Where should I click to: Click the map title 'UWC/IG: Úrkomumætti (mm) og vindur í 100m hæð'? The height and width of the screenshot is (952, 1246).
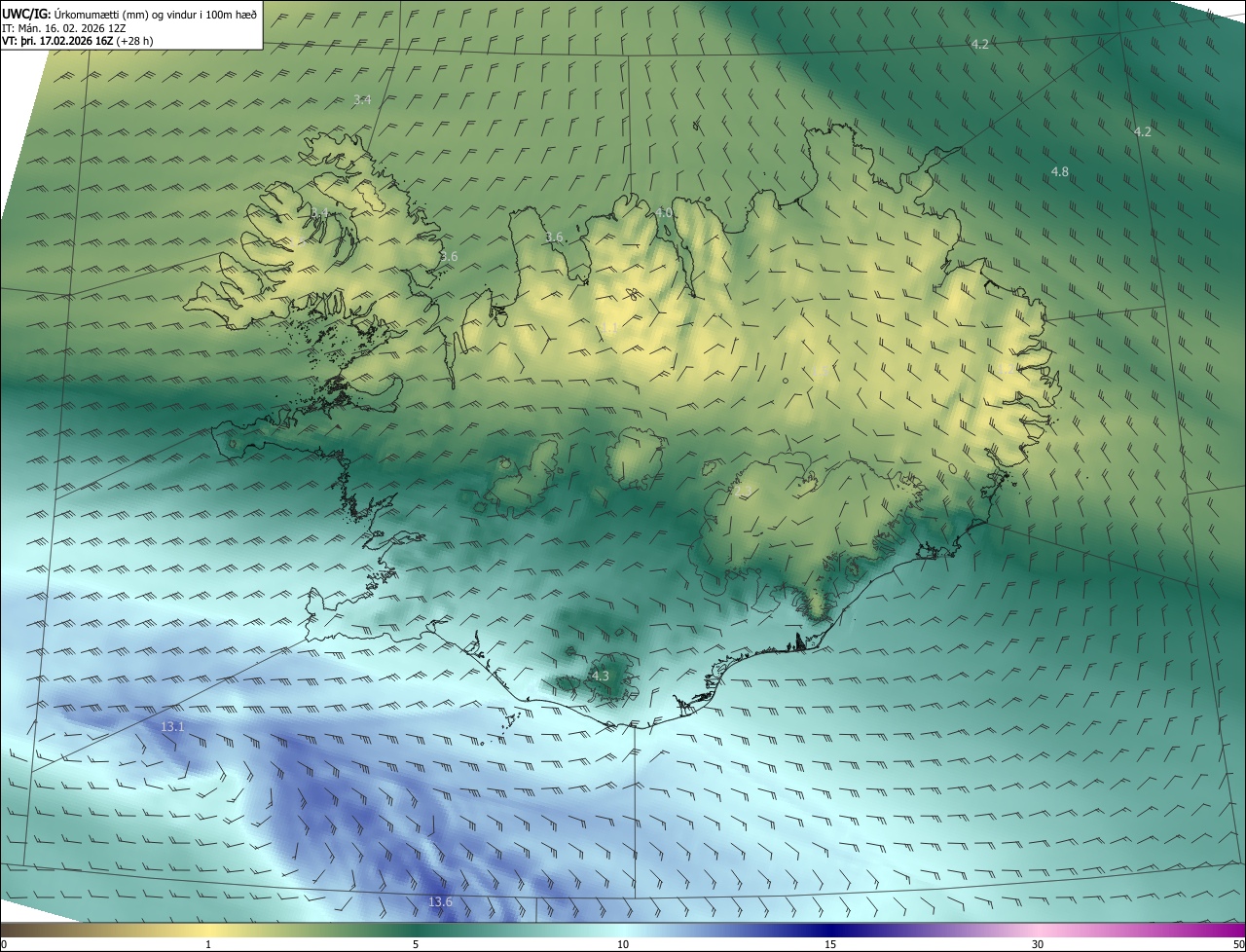tap(129, 14)
